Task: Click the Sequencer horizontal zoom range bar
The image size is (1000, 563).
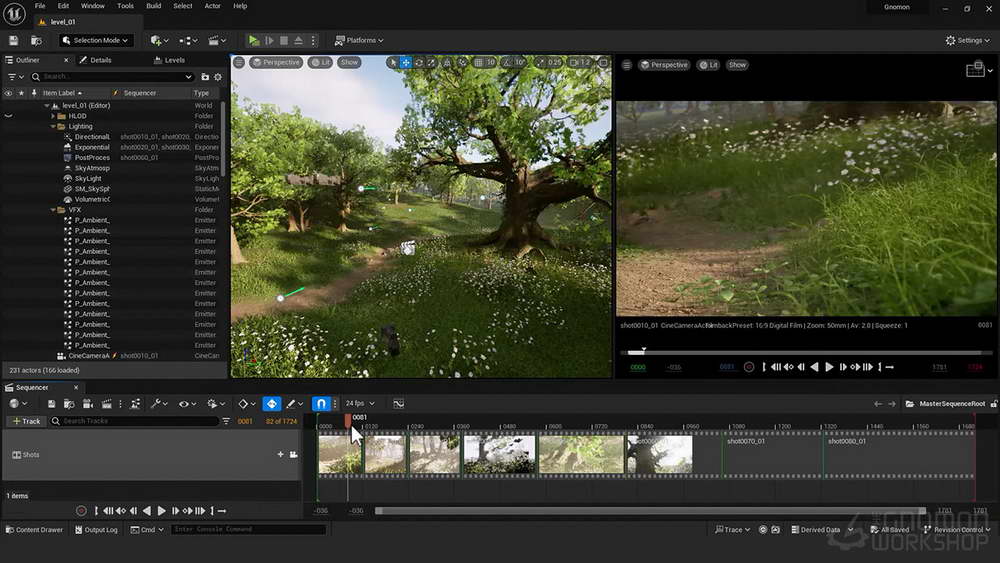Action: (x=651, y=511)
